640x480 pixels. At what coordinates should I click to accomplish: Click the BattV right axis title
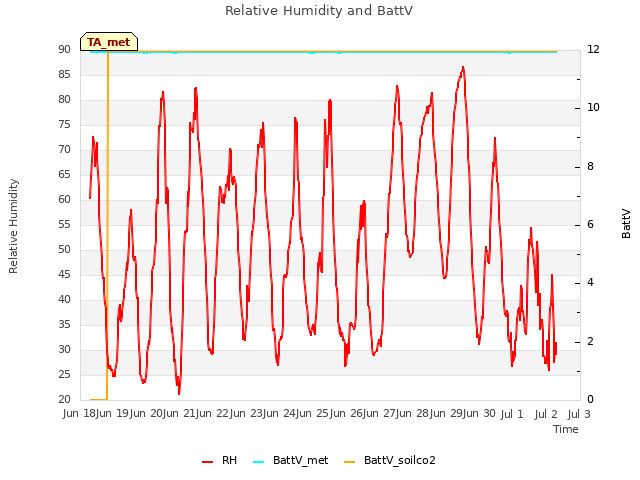626,223
